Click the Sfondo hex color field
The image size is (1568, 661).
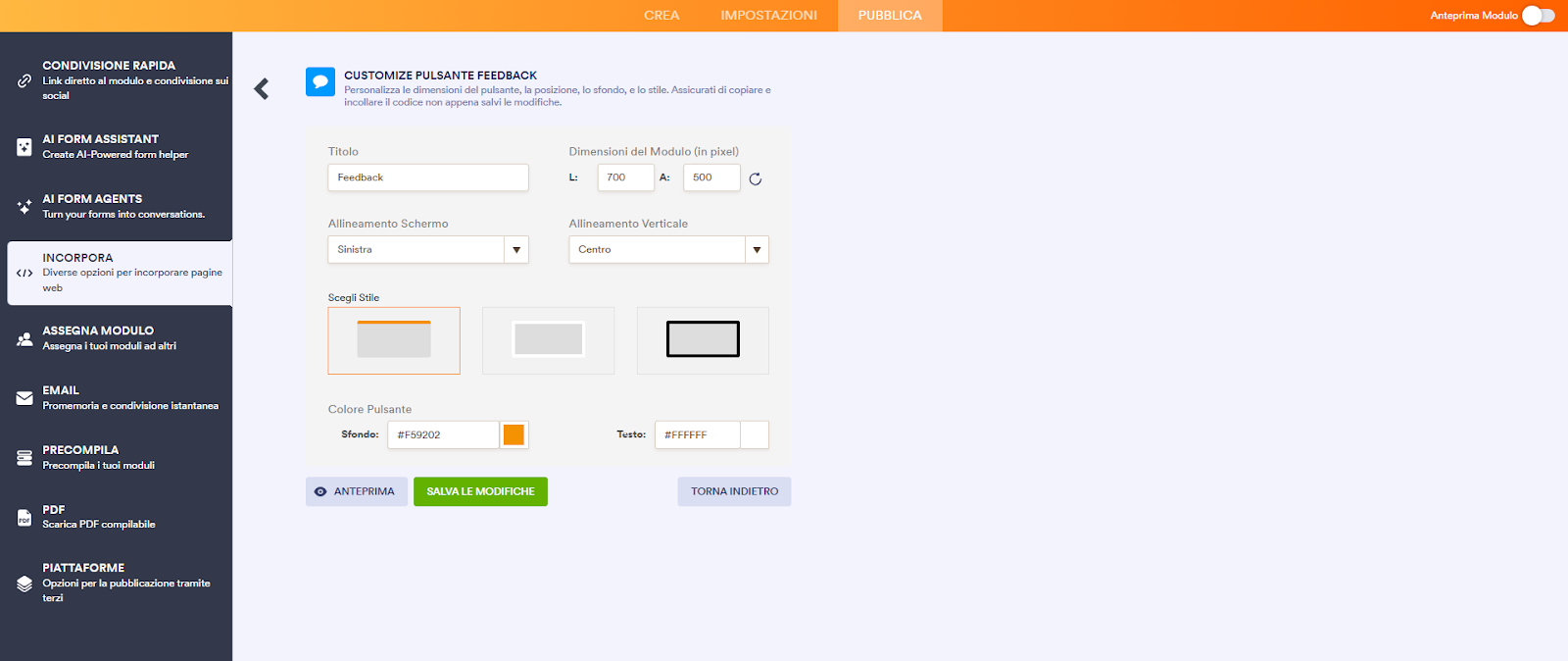coord(443,435)
